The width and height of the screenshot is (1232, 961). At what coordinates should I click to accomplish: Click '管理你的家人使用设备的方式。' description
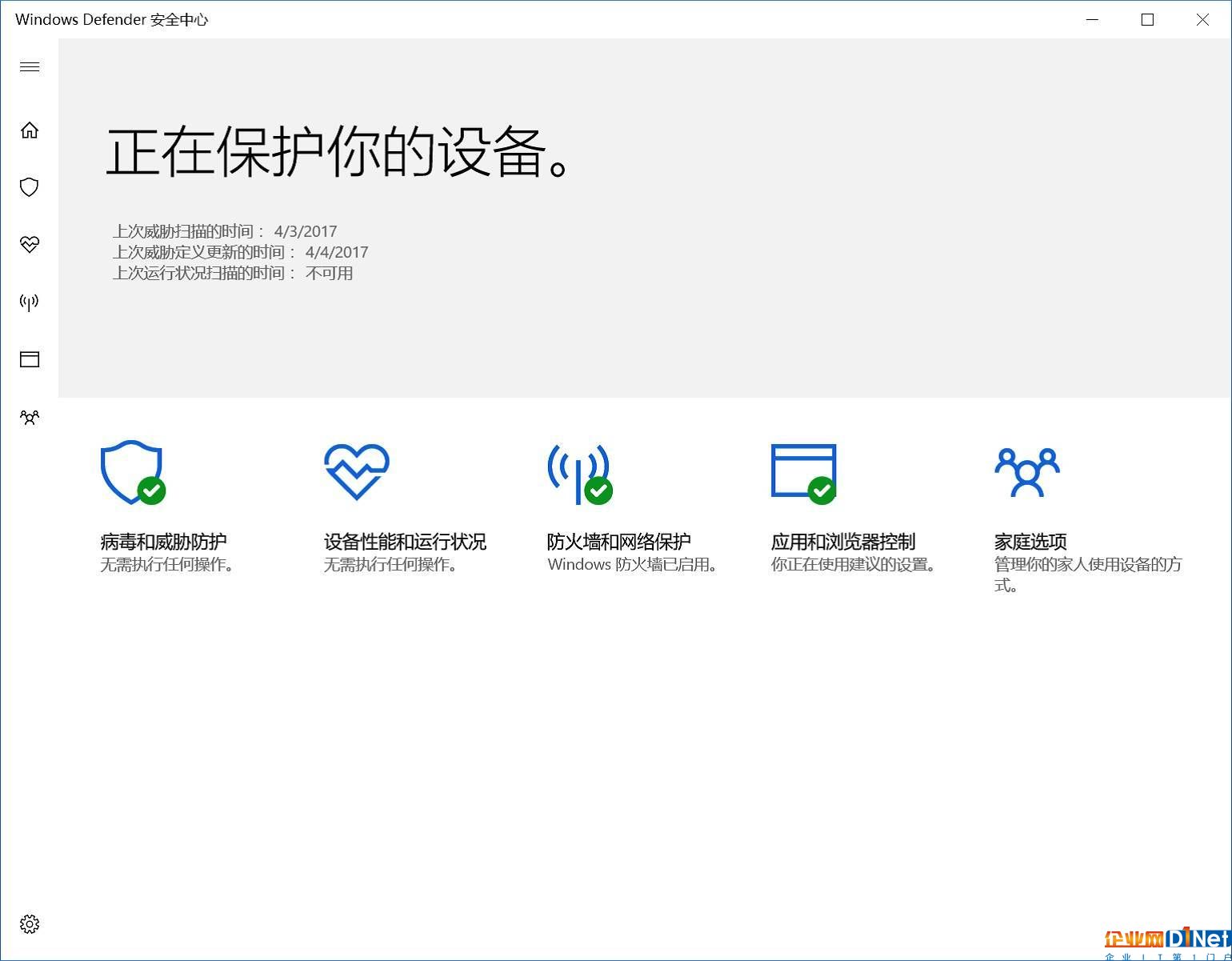pyautogui.click(x=1088, y=575)
